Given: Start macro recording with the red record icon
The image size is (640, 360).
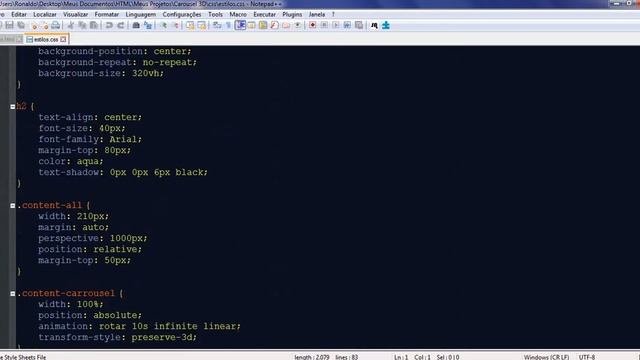Looking at the screenshot, I should [313, 25].
